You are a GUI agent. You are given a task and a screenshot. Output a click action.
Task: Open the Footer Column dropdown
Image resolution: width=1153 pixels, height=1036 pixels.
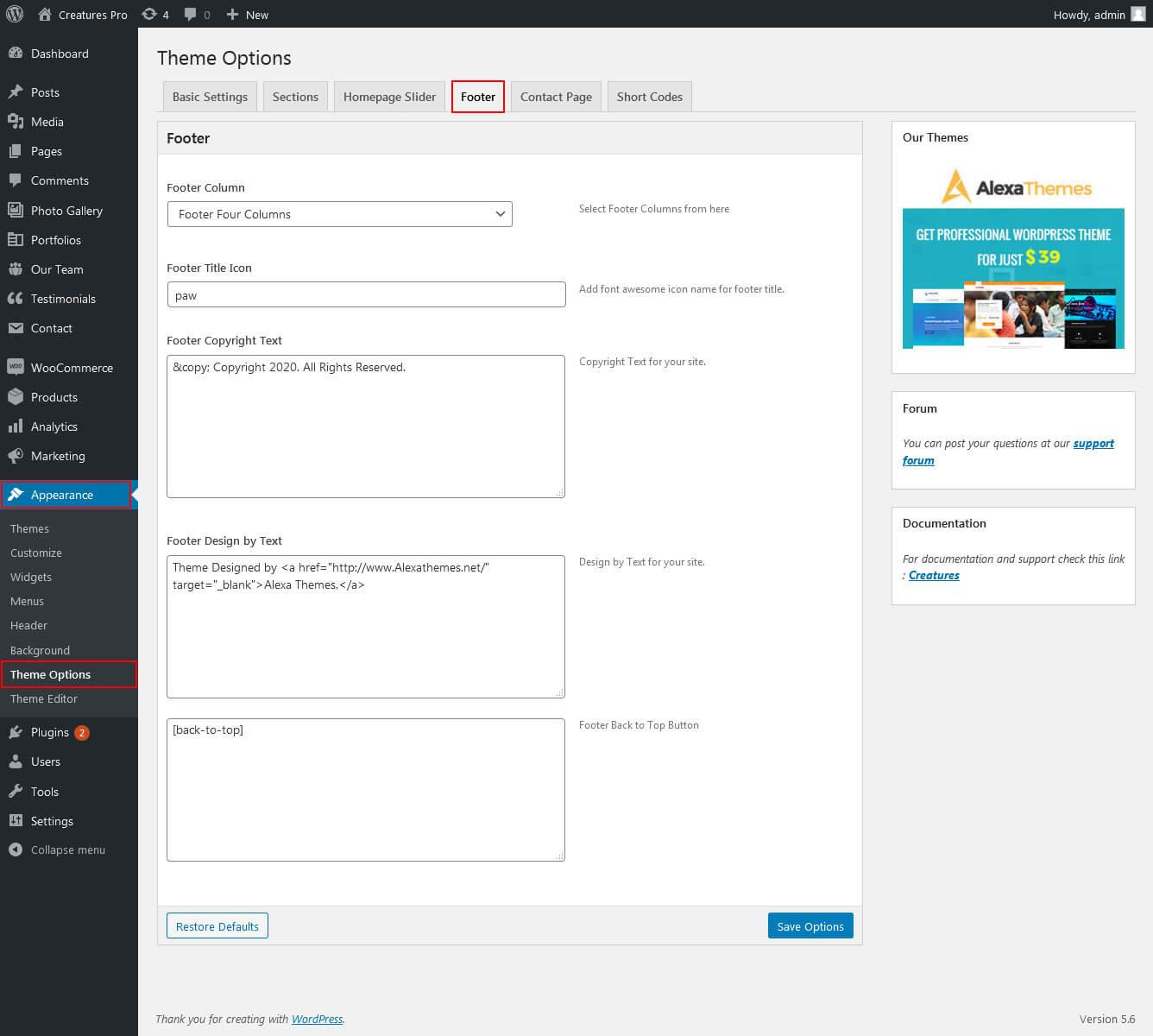click(340, 214)
